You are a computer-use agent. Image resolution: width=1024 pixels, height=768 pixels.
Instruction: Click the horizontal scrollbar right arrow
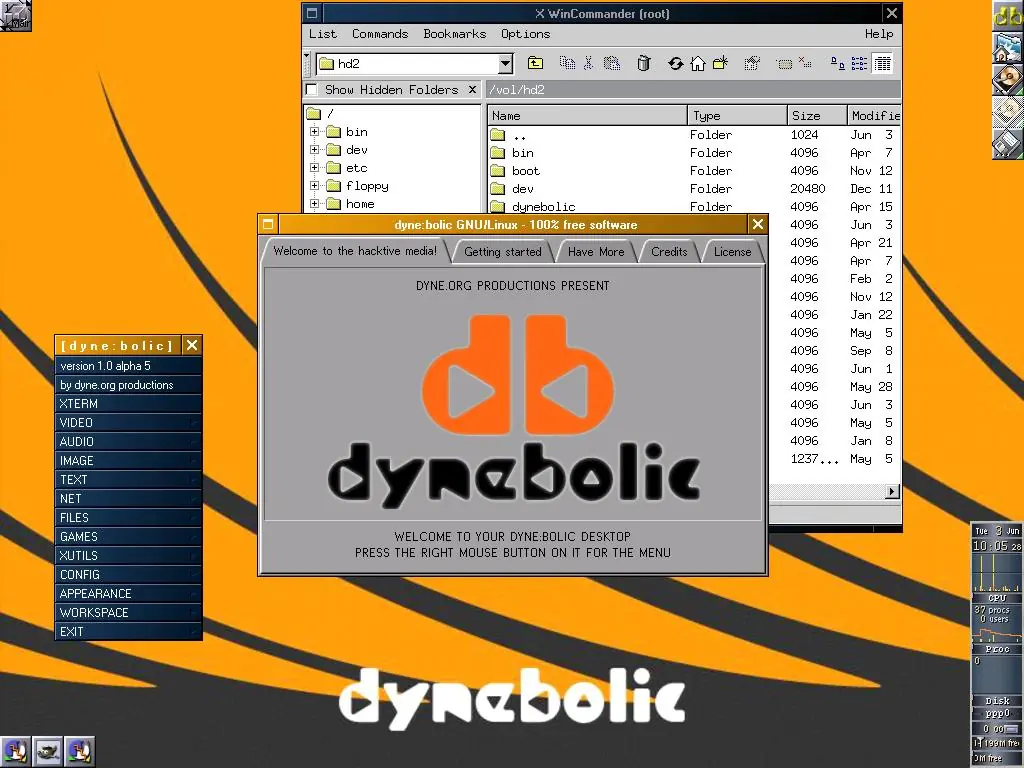coord(892,491)
